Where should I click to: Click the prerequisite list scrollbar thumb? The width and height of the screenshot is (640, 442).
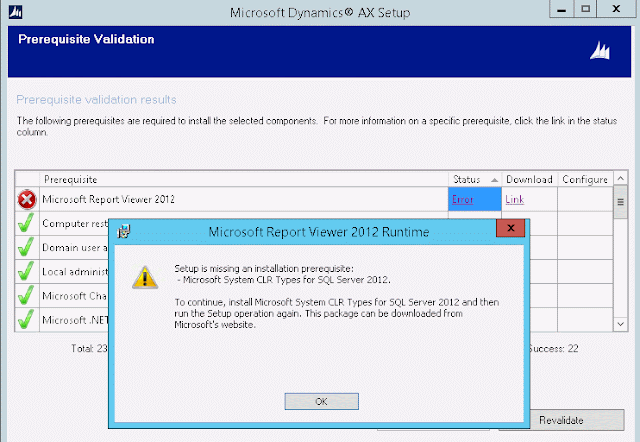point(620,202)
